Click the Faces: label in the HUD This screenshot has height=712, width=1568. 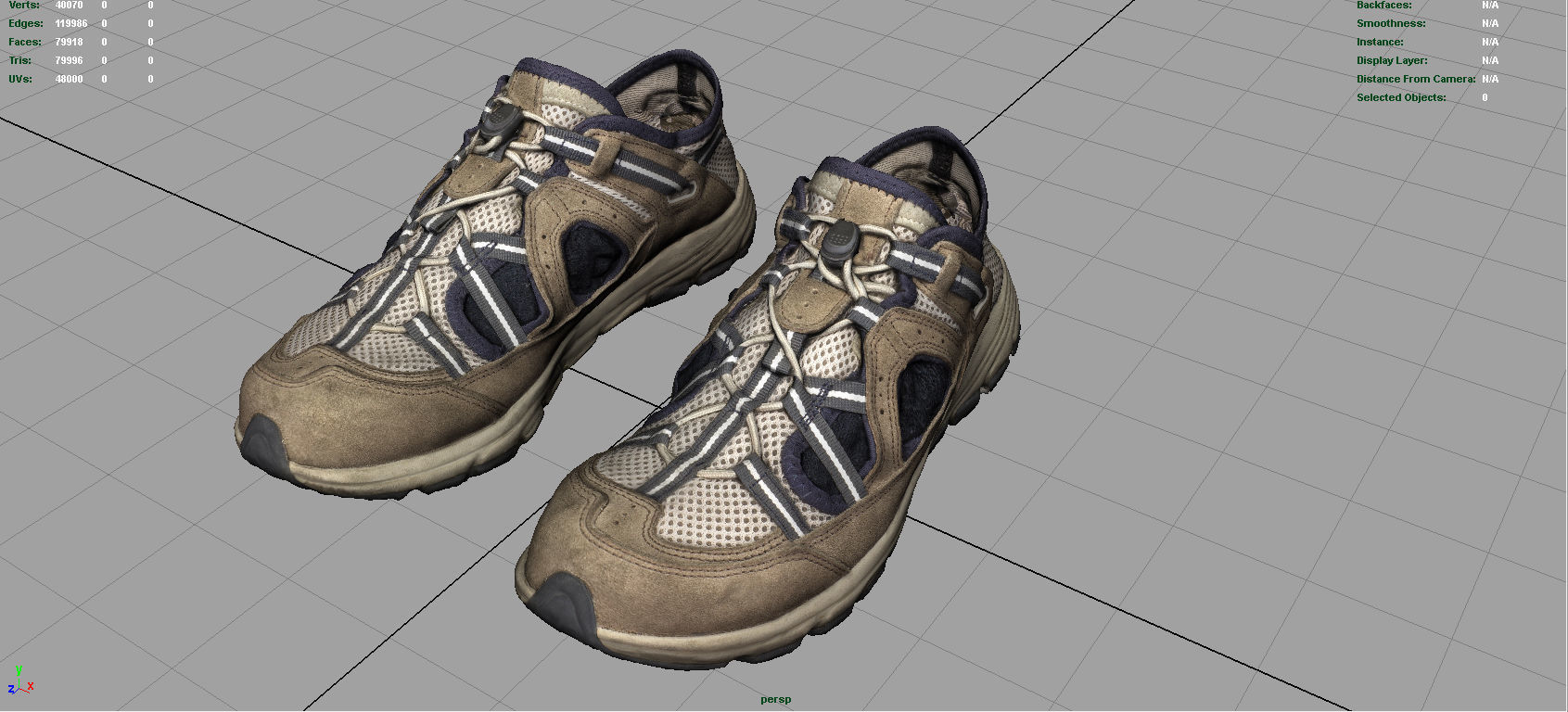pos(25,42)
